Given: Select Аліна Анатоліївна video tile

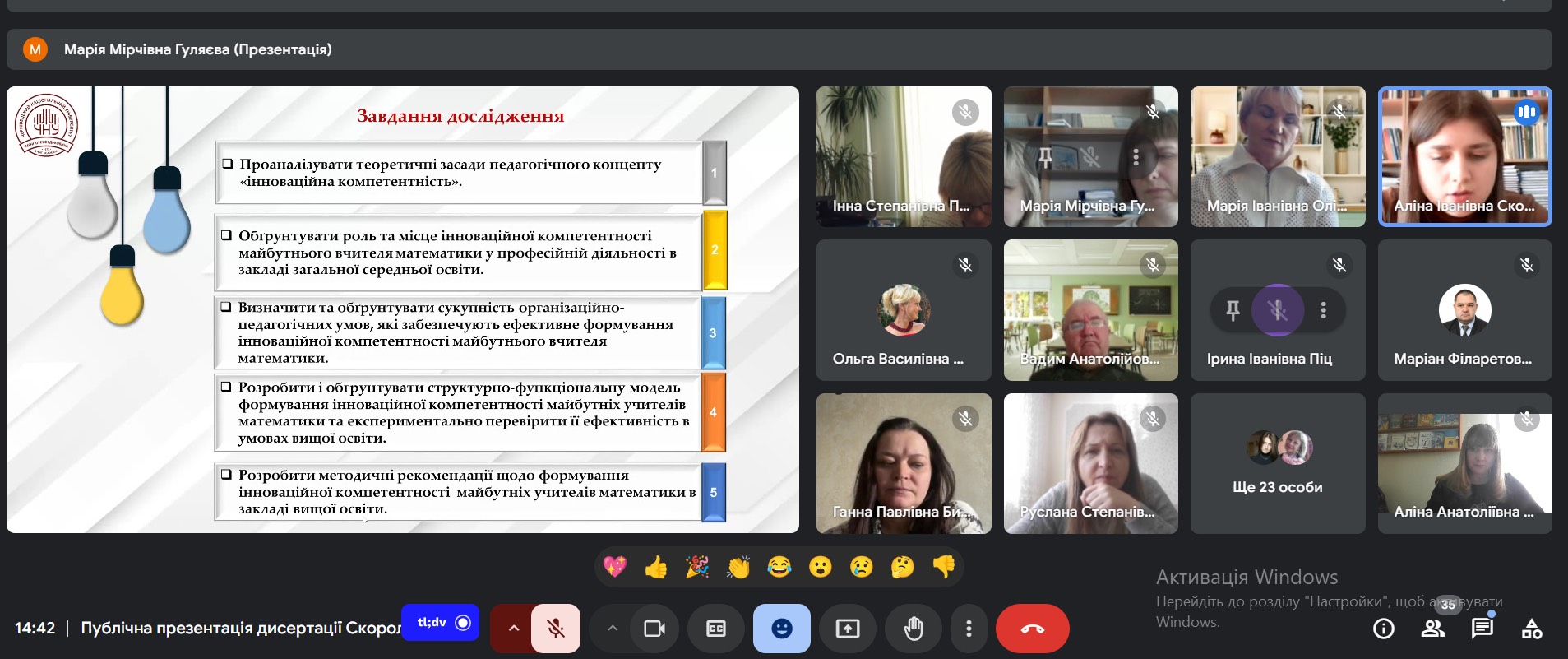Looking at the screenshot, I should pos(1464,463).
